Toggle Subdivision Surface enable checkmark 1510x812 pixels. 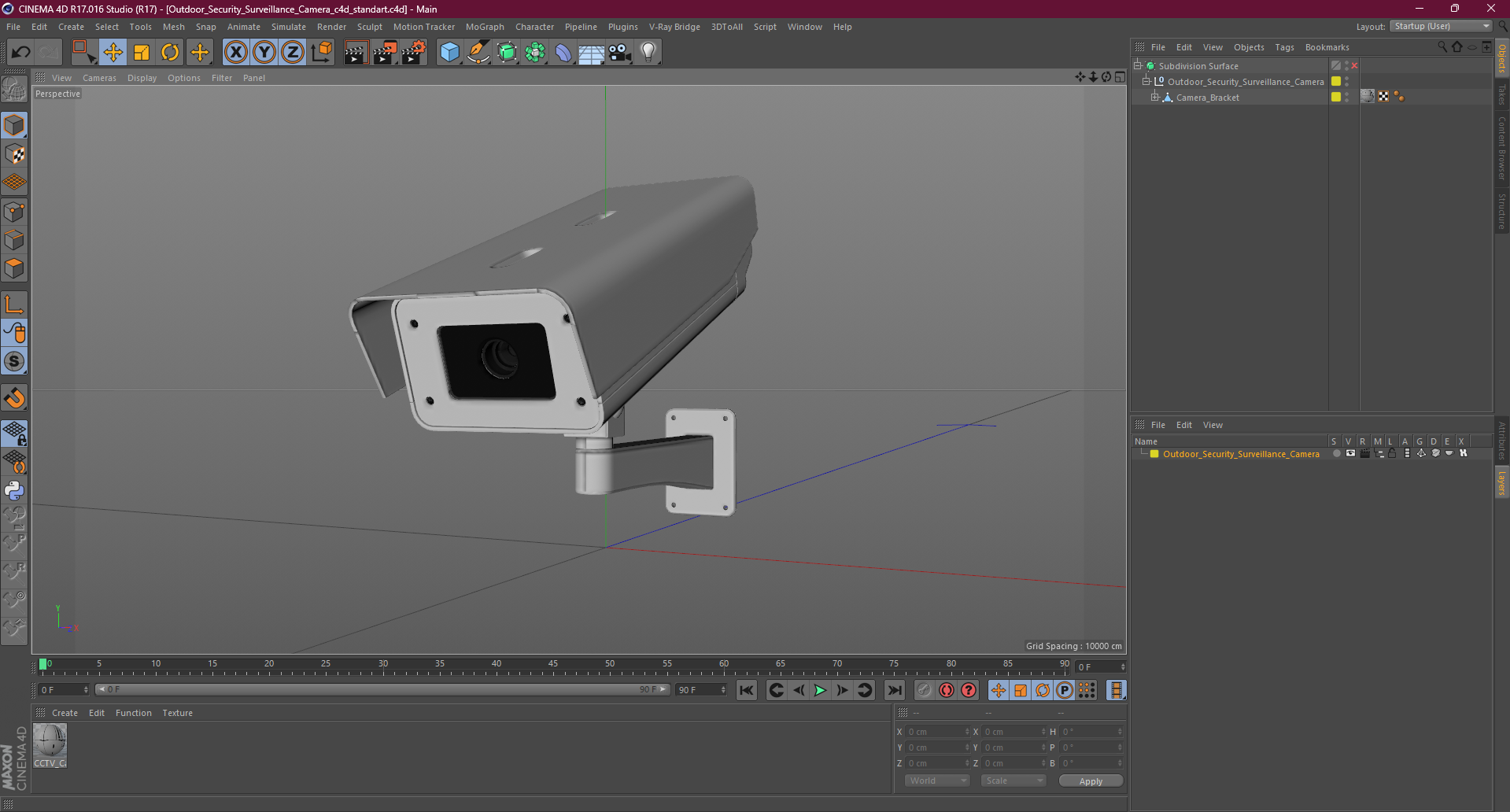(1354, 66)
